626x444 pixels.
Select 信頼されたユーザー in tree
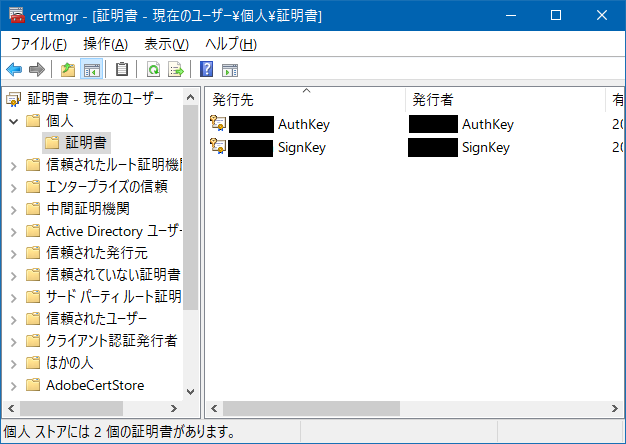(96, 319)
